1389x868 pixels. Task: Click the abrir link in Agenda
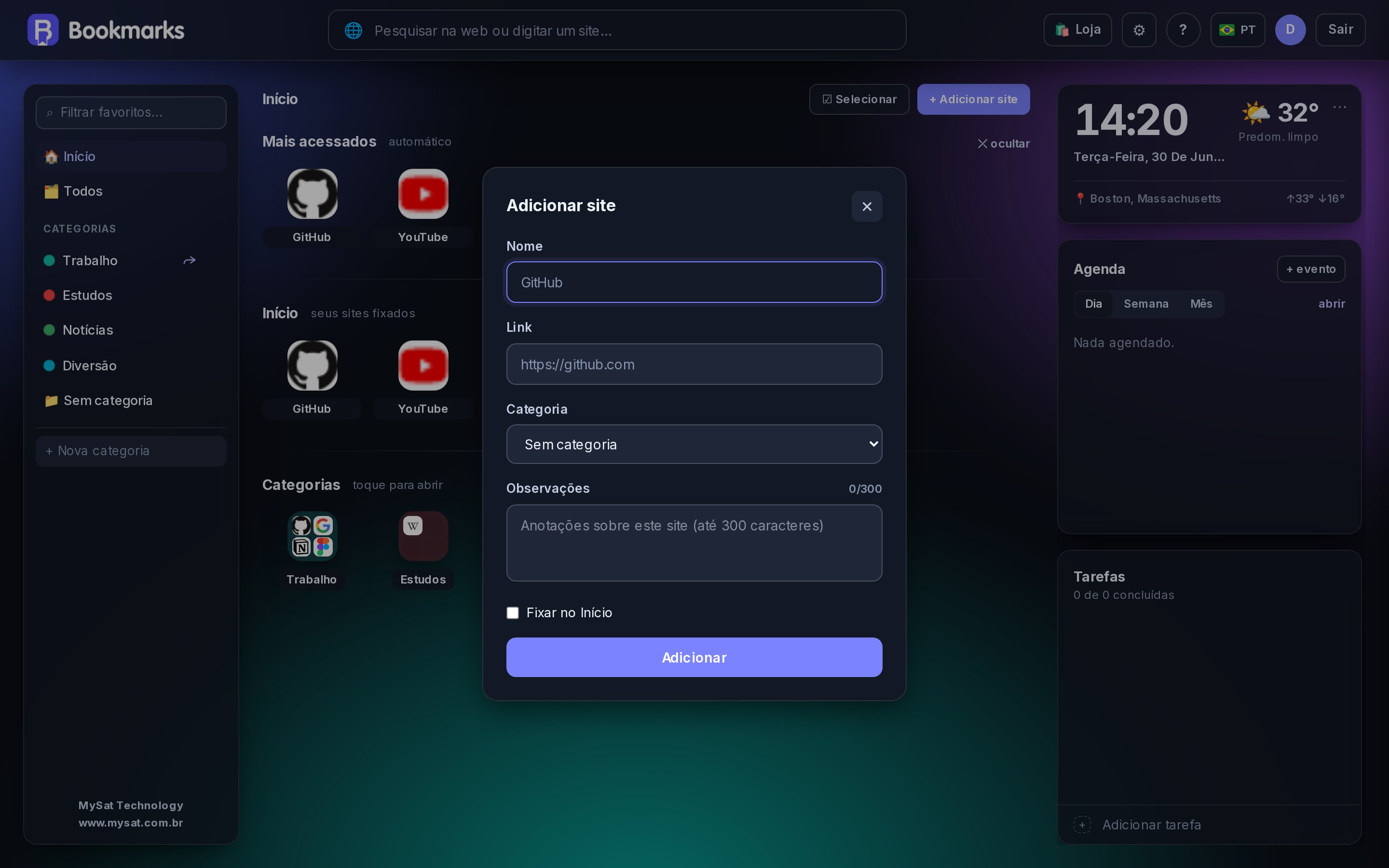click(1332, 304)
